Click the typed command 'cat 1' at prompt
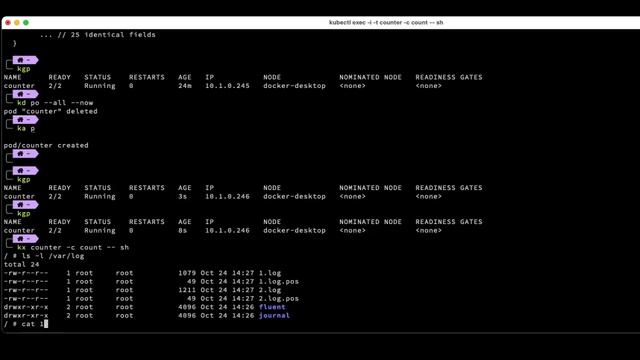640x360 pixels. point(33,324)
